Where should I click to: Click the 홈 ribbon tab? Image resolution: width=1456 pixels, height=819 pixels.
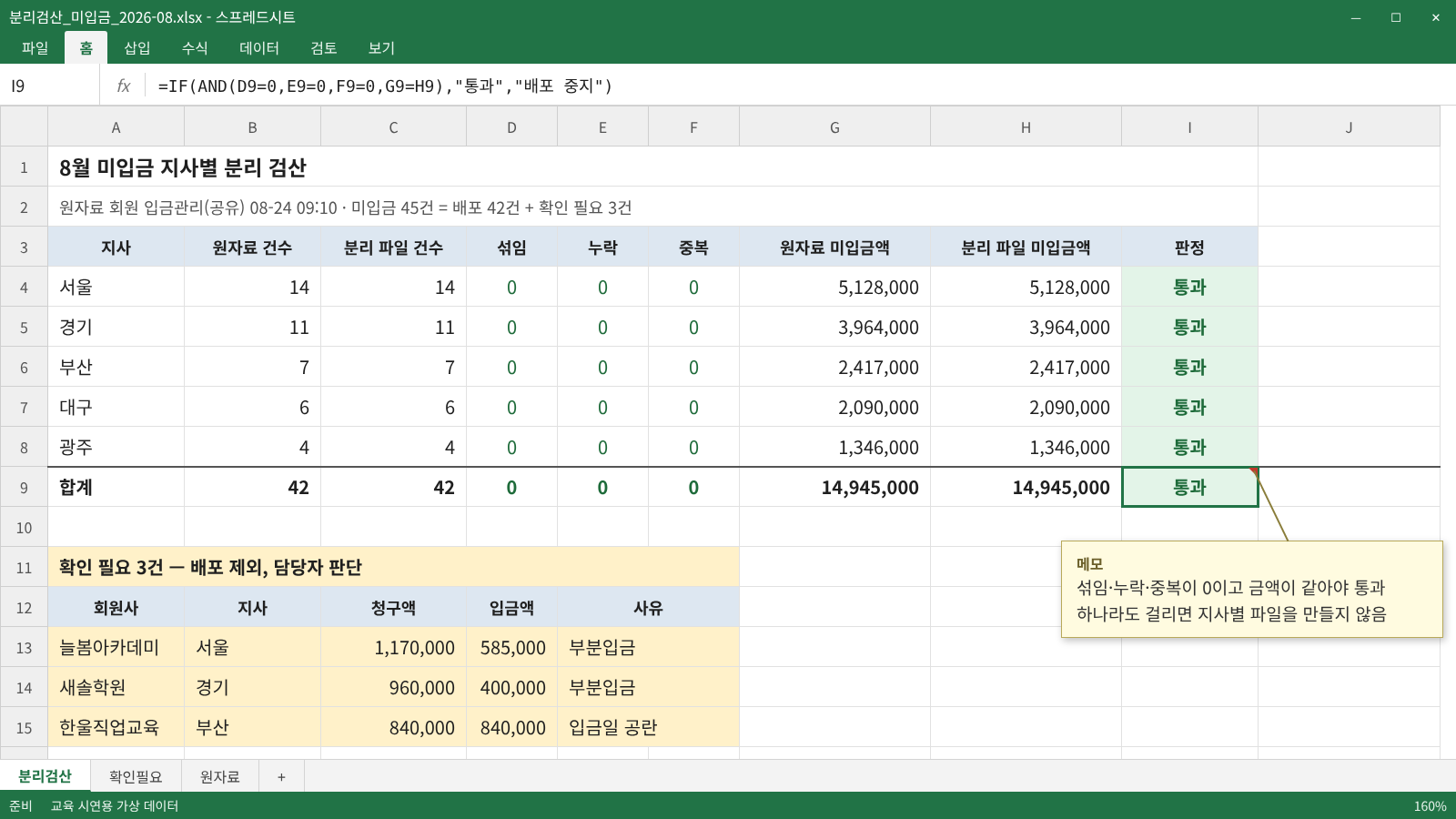86,48
